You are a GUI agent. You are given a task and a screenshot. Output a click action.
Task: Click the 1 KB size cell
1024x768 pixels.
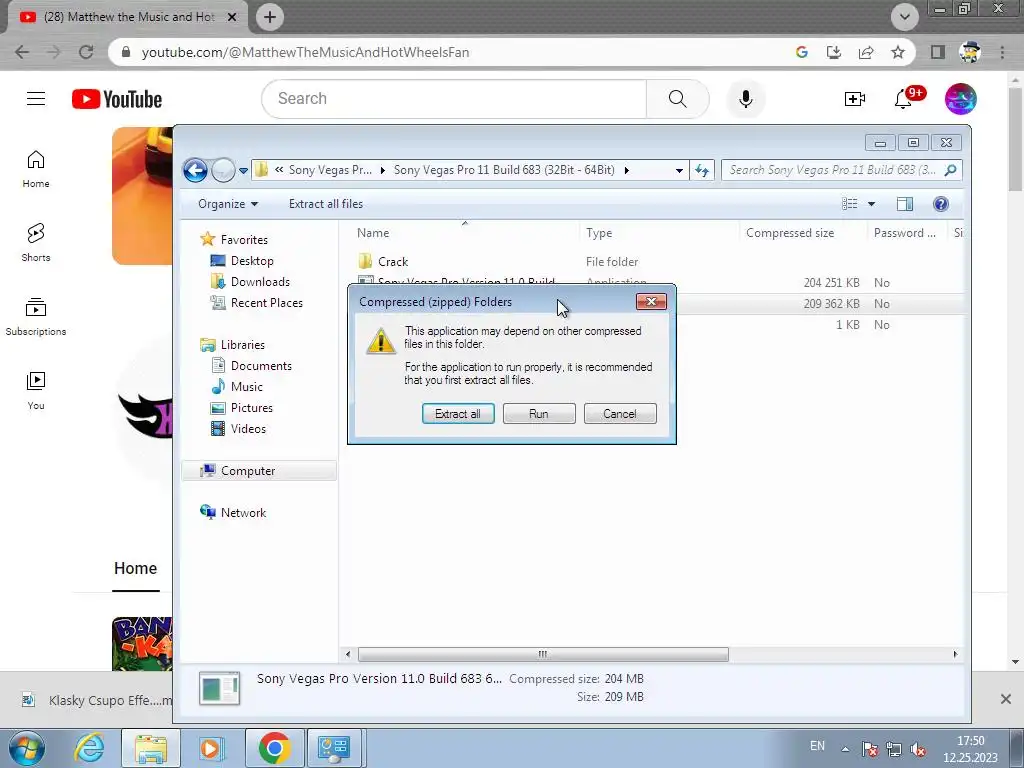(x=848, y=325)
